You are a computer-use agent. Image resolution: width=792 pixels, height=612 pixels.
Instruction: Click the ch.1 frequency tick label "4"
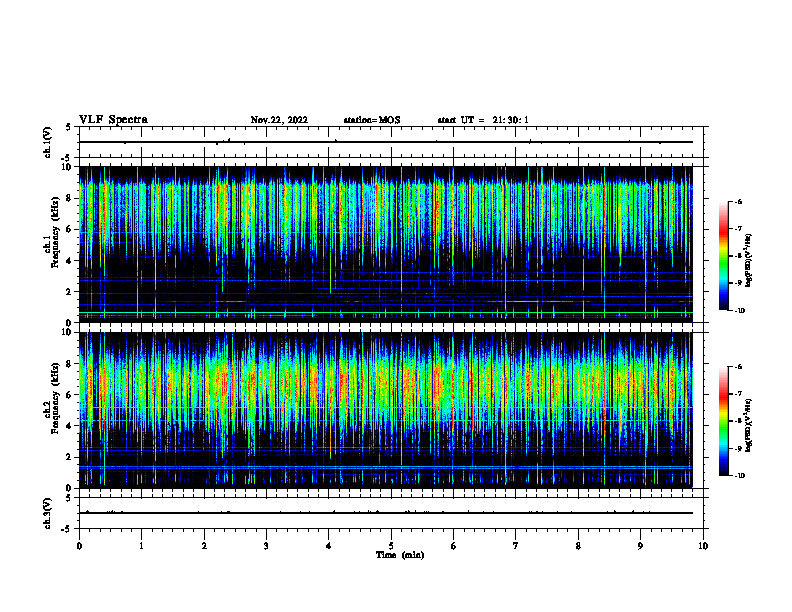tap(70, 261)
